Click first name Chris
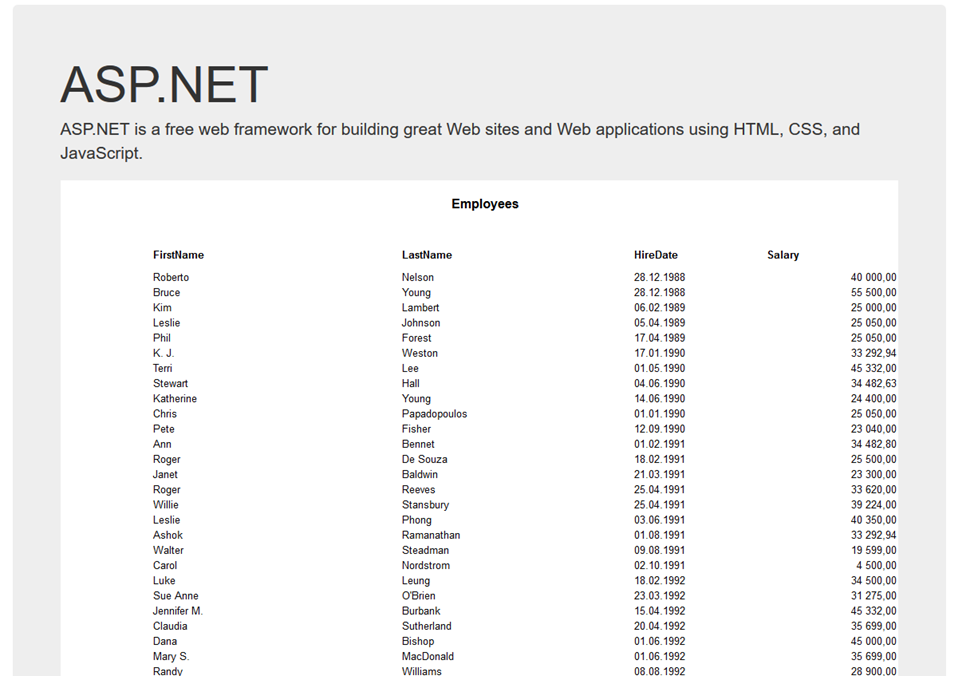The height and width of the screenshot is (676, 974). [x=165, y=414]
